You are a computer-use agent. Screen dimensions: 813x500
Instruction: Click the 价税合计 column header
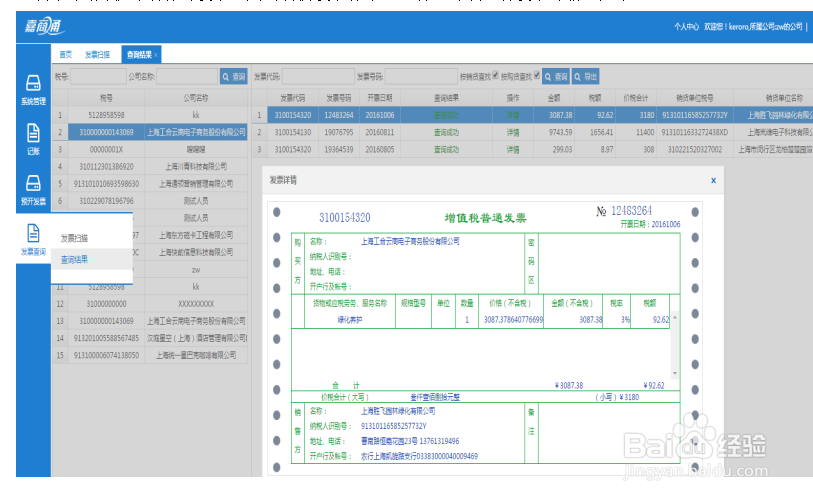(x=636, y=98)
